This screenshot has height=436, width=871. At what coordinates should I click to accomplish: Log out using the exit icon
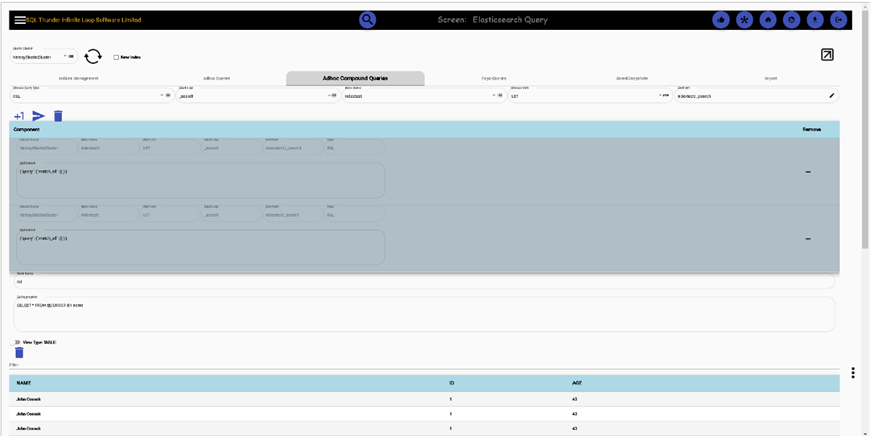pos(839,20)
